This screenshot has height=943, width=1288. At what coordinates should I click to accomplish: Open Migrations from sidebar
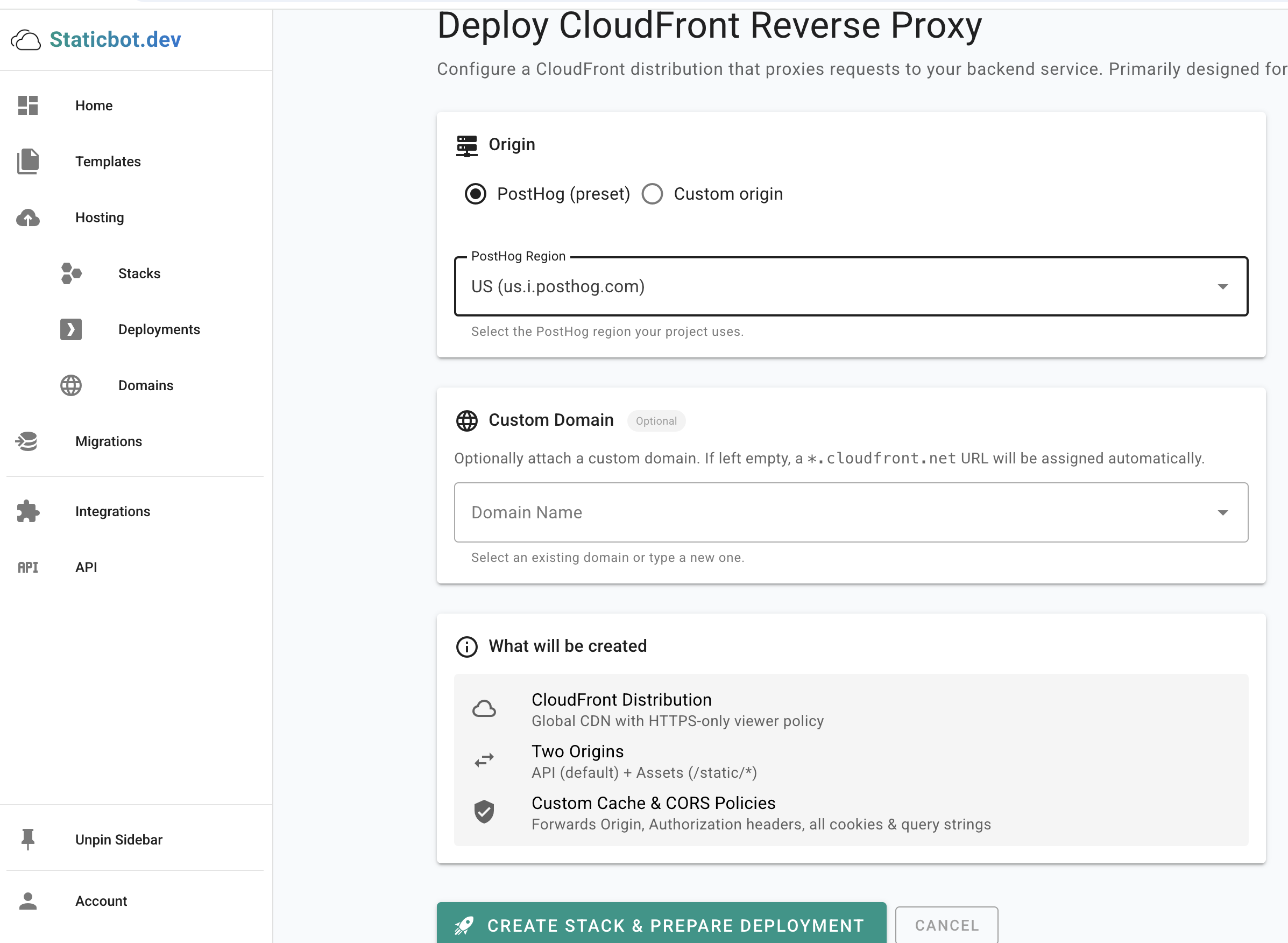click(x=136, y=441)
